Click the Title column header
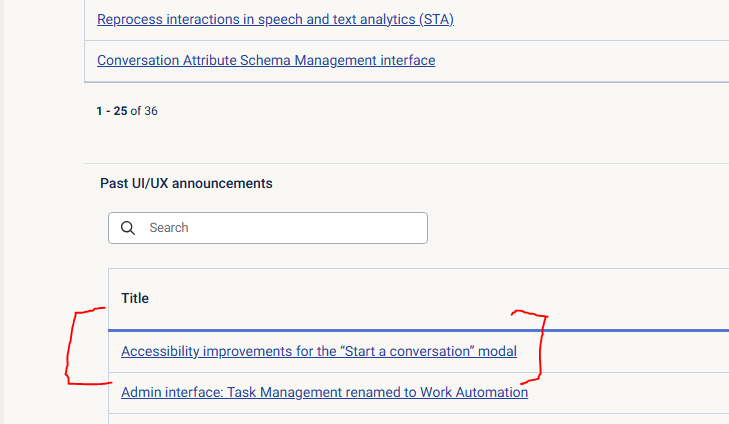The width and height of the screenshot is (729, 424). click(x=135, y=298)
